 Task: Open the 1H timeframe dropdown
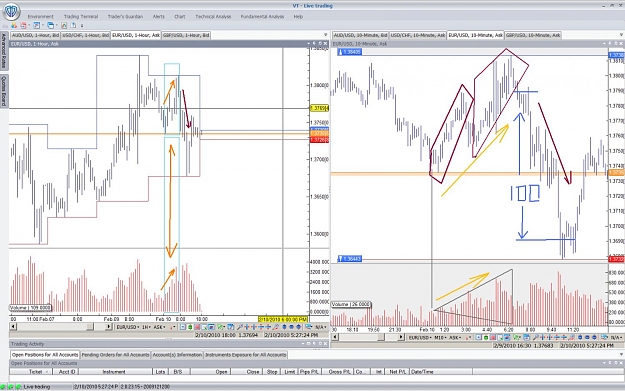pos(146,327)
